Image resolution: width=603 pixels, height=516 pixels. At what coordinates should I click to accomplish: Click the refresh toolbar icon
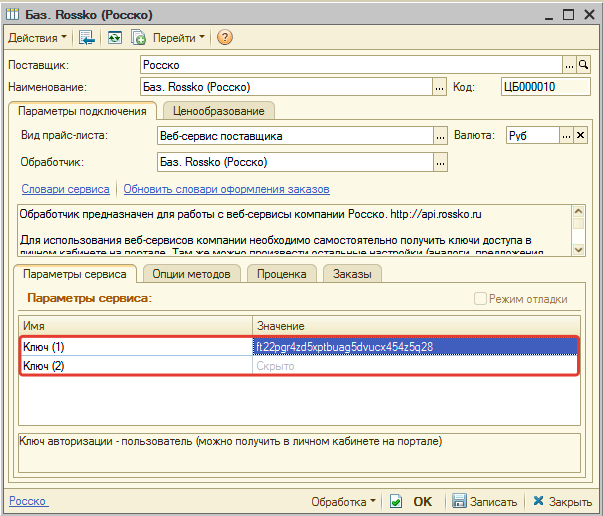(x=115, y=38)
